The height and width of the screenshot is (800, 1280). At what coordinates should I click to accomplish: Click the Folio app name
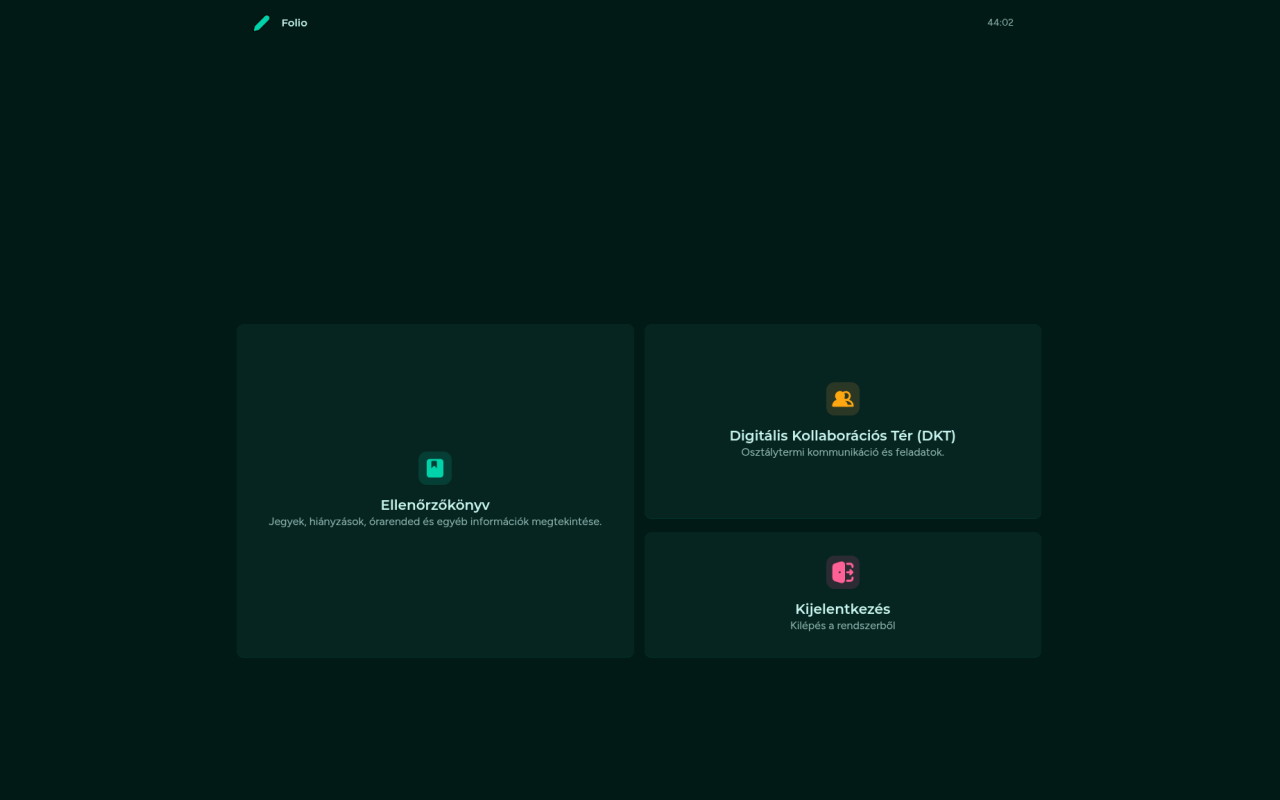pos(294,23)
